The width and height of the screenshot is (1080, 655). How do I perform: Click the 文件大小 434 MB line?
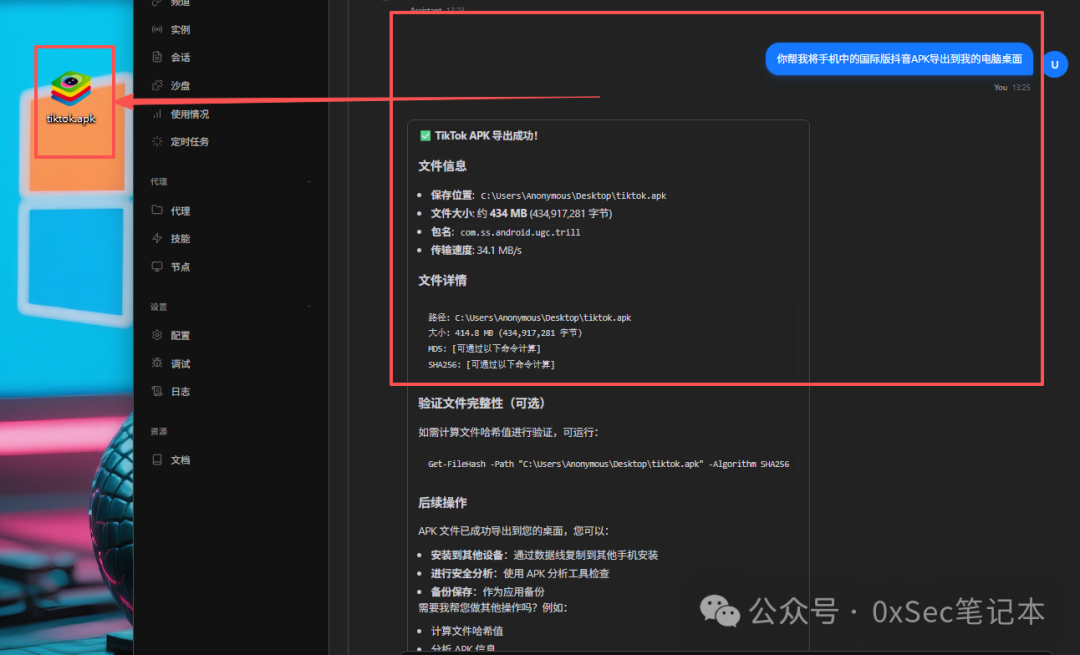(521, 214)
